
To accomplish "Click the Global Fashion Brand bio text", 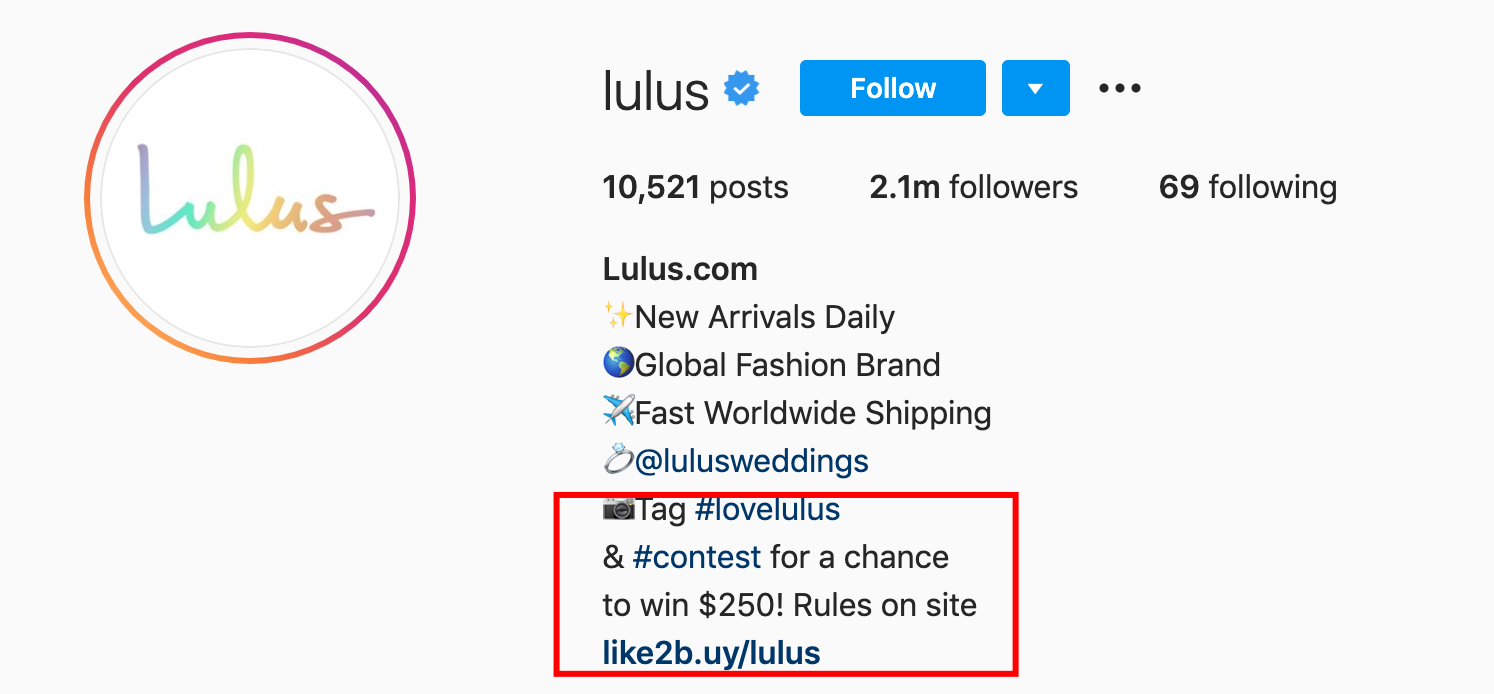I will (x=787, y=365).
